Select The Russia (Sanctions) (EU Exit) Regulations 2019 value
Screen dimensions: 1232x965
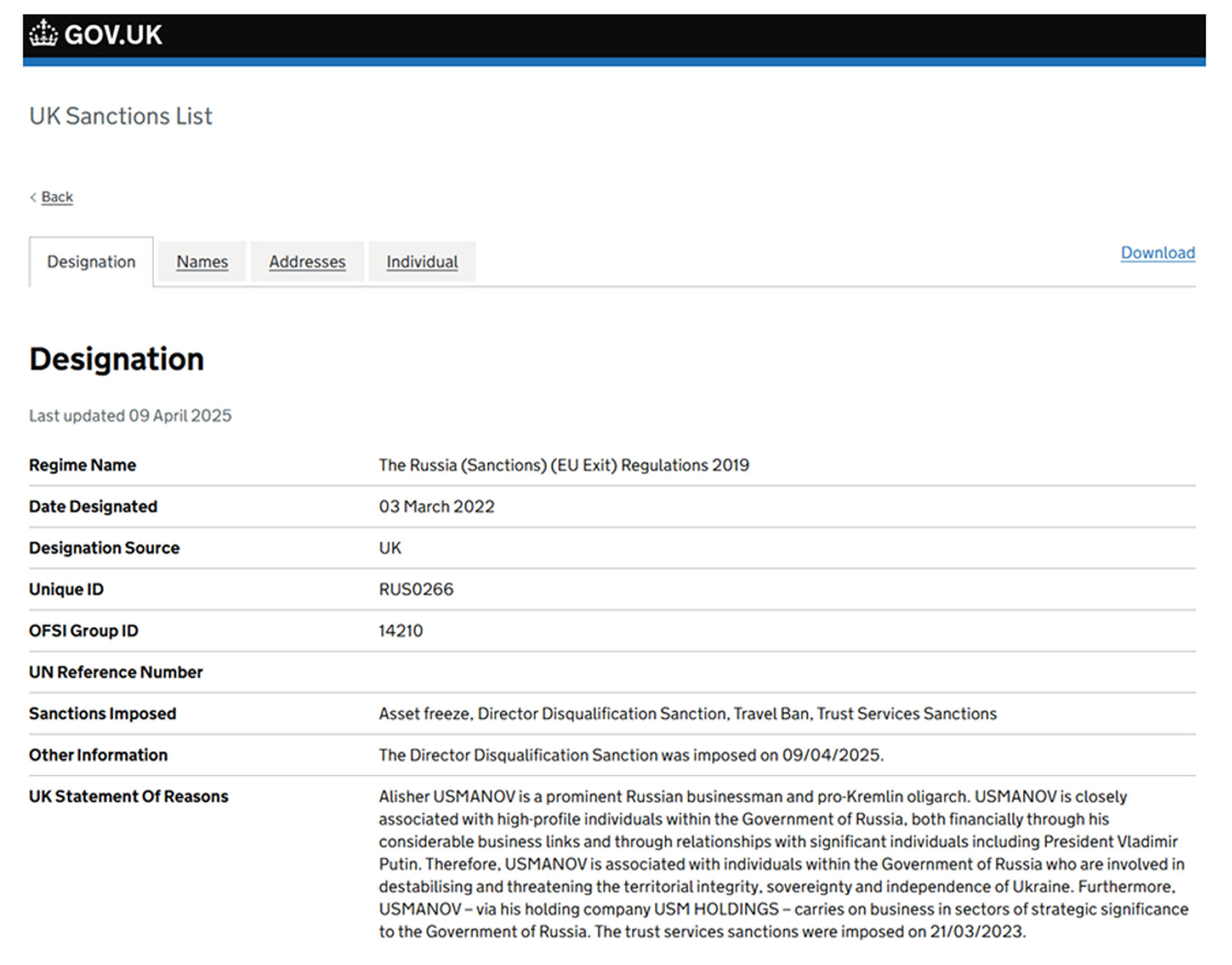(564, 465)
